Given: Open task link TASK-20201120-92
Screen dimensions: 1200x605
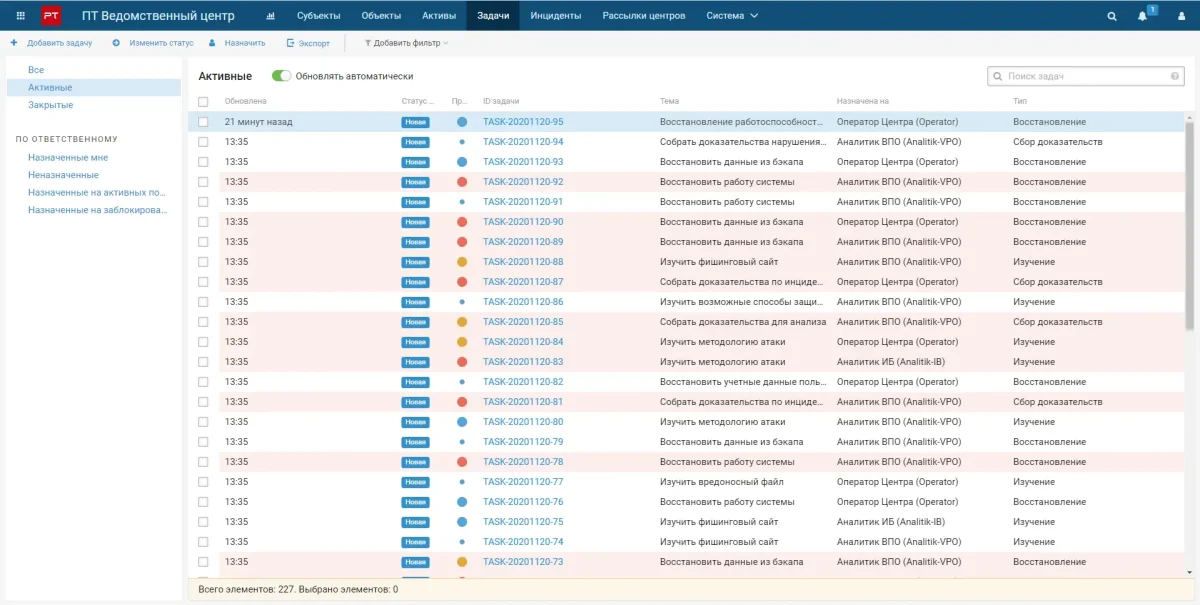Looking at the screenshot, I should point(523,182).
